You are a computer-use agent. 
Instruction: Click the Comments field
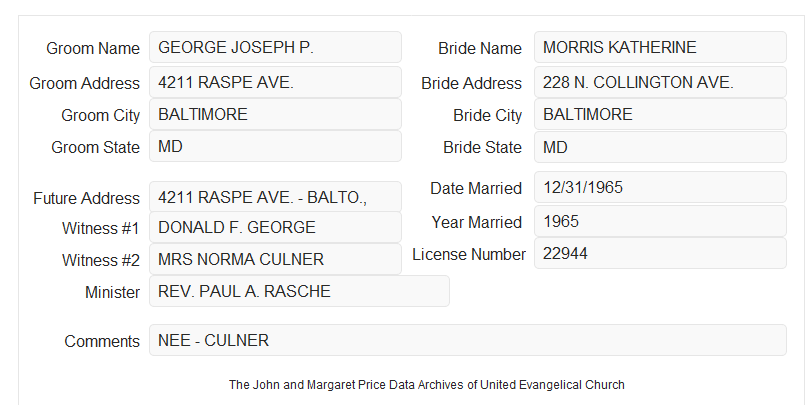pos(468,340)
